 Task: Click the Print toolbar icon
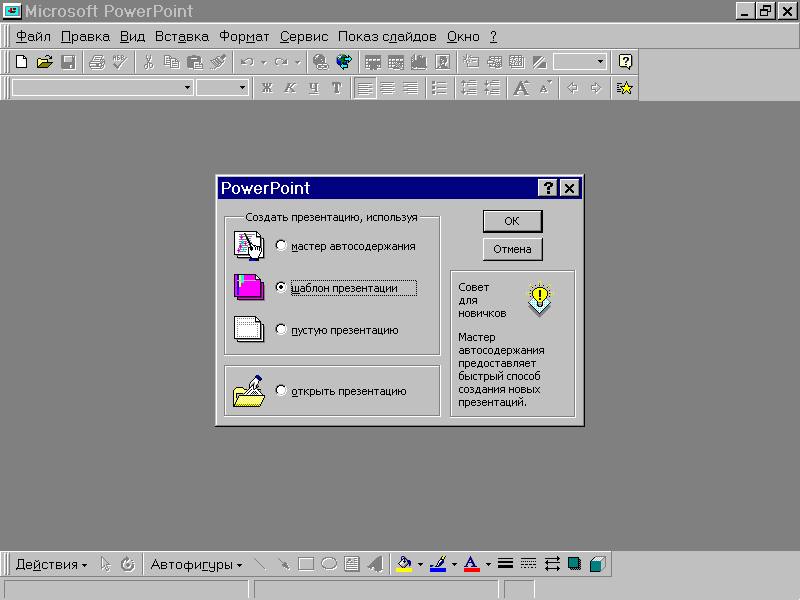97,62
